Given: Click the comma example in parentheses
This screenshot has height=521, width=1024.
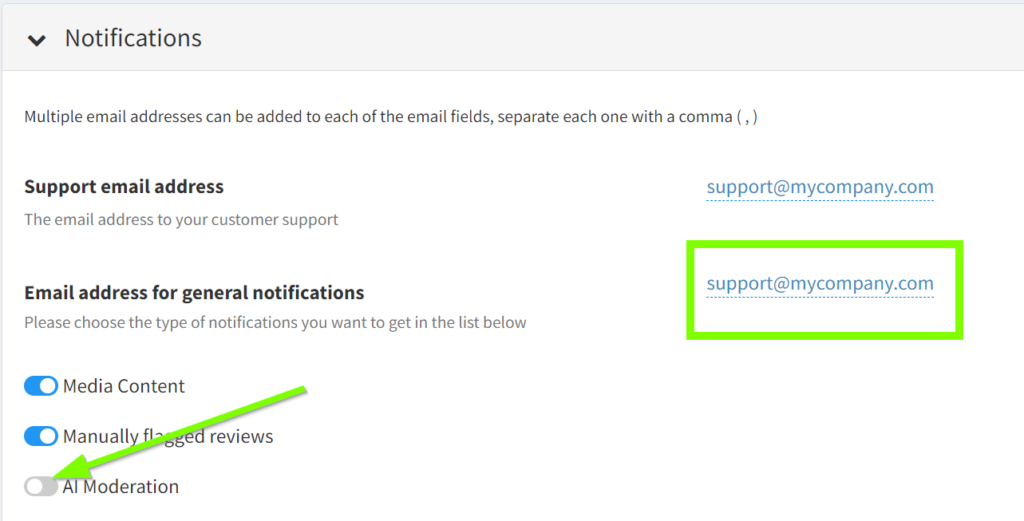Looking at the screenshot, I should tap(746, 117).
